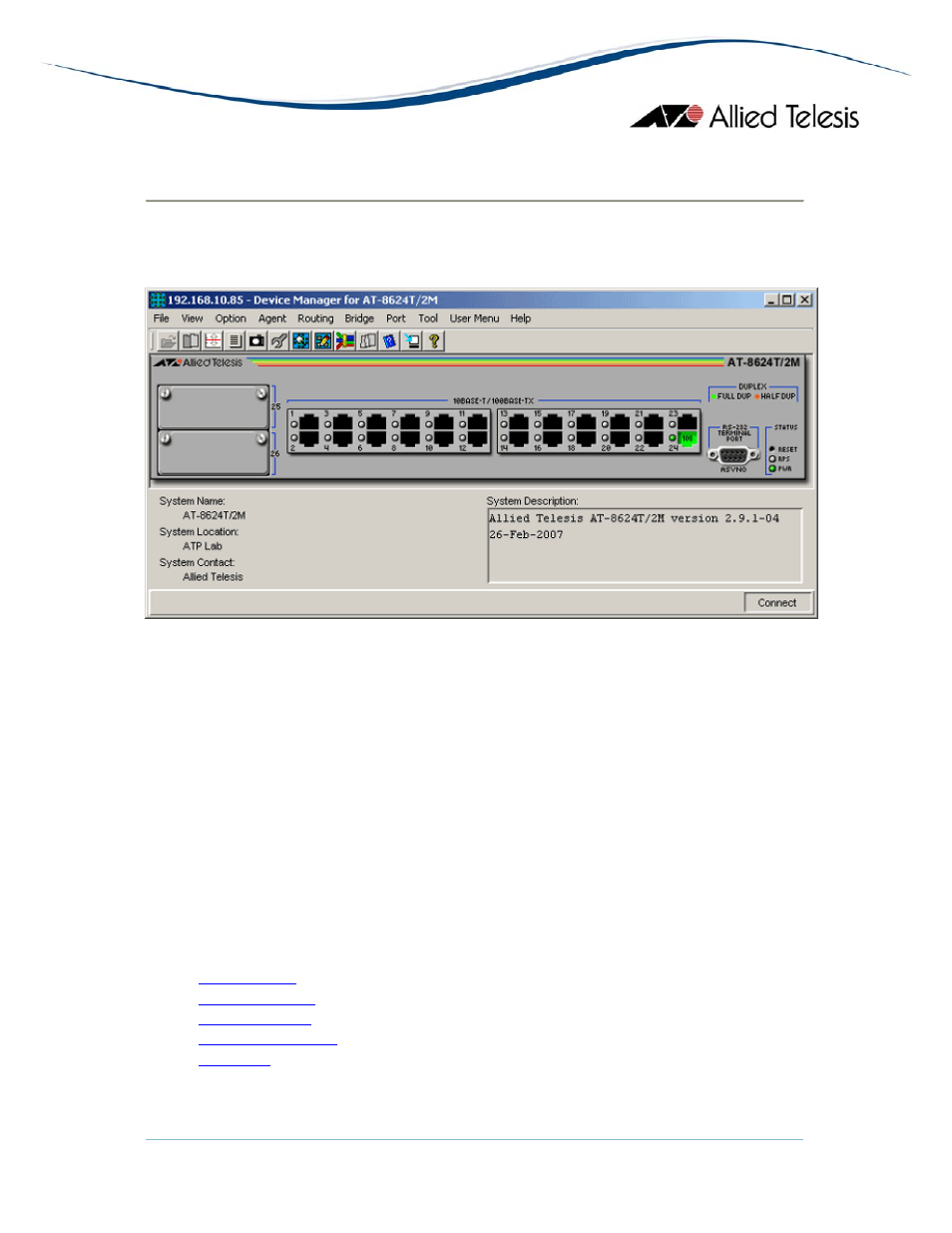This screenshot has width=952, height=1233.
Task: Select port 17 on the switch panel
Action: click(587, 423)
